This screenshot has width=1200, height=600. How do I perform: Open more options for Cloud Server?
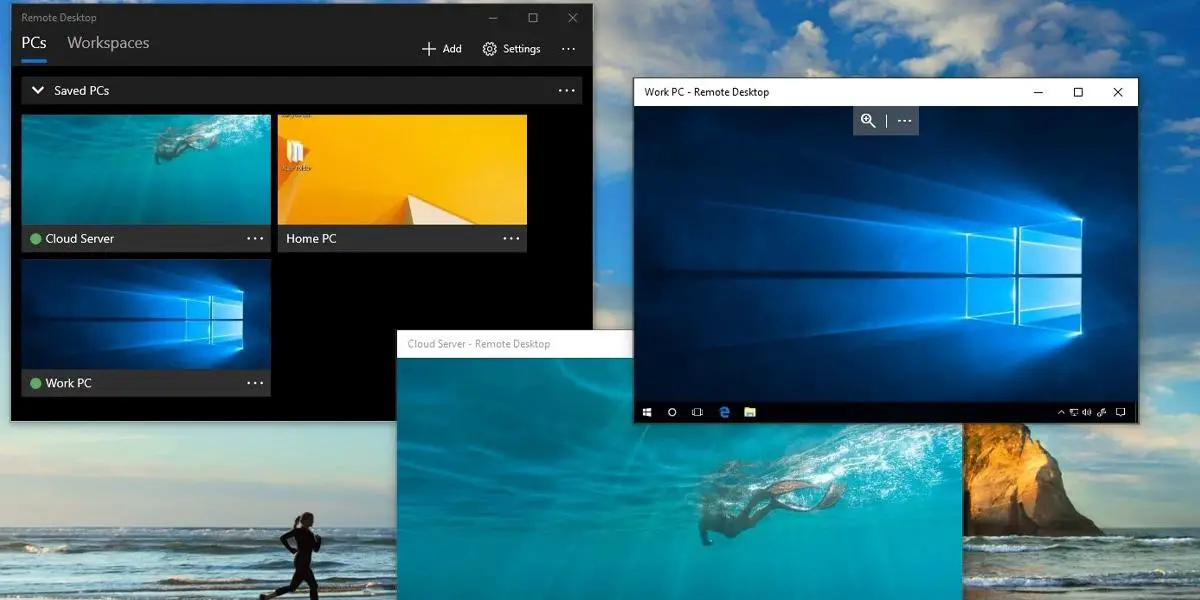point(255,239)
